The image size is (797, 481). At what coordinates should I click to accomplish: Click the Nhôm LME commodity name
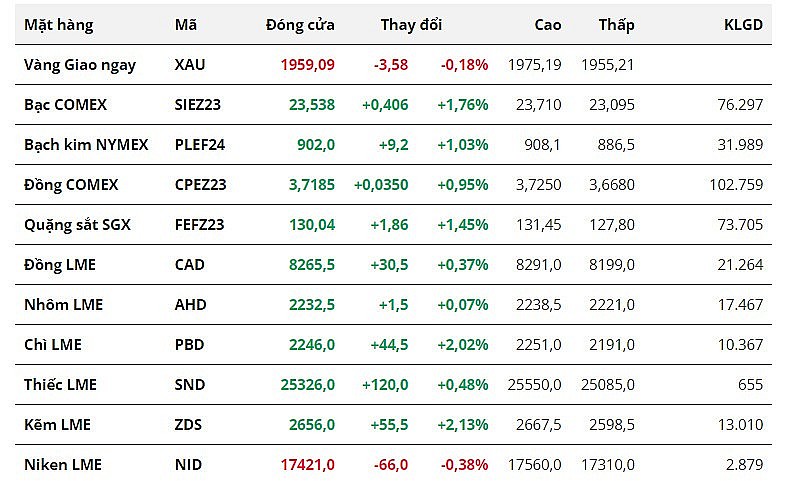point(63,305)
